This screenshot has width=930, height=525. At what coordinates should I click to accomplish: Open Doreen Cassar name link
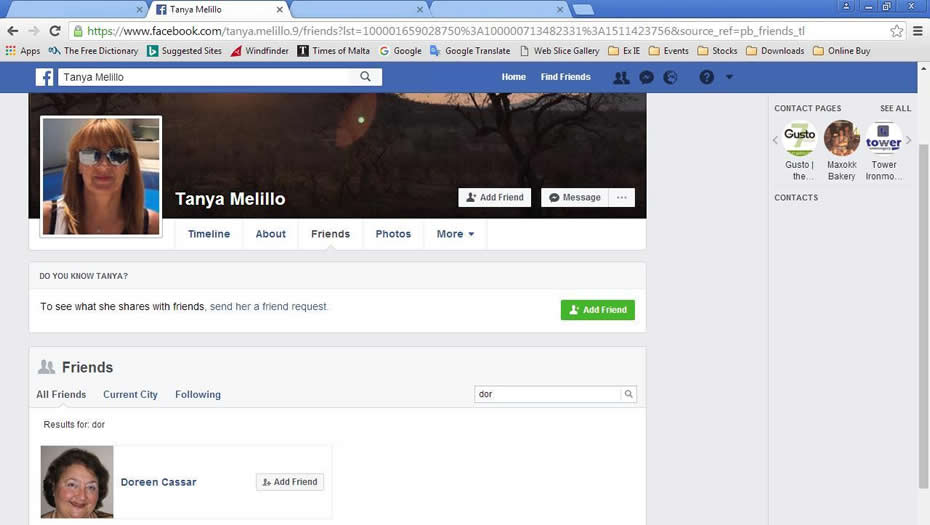158,482
